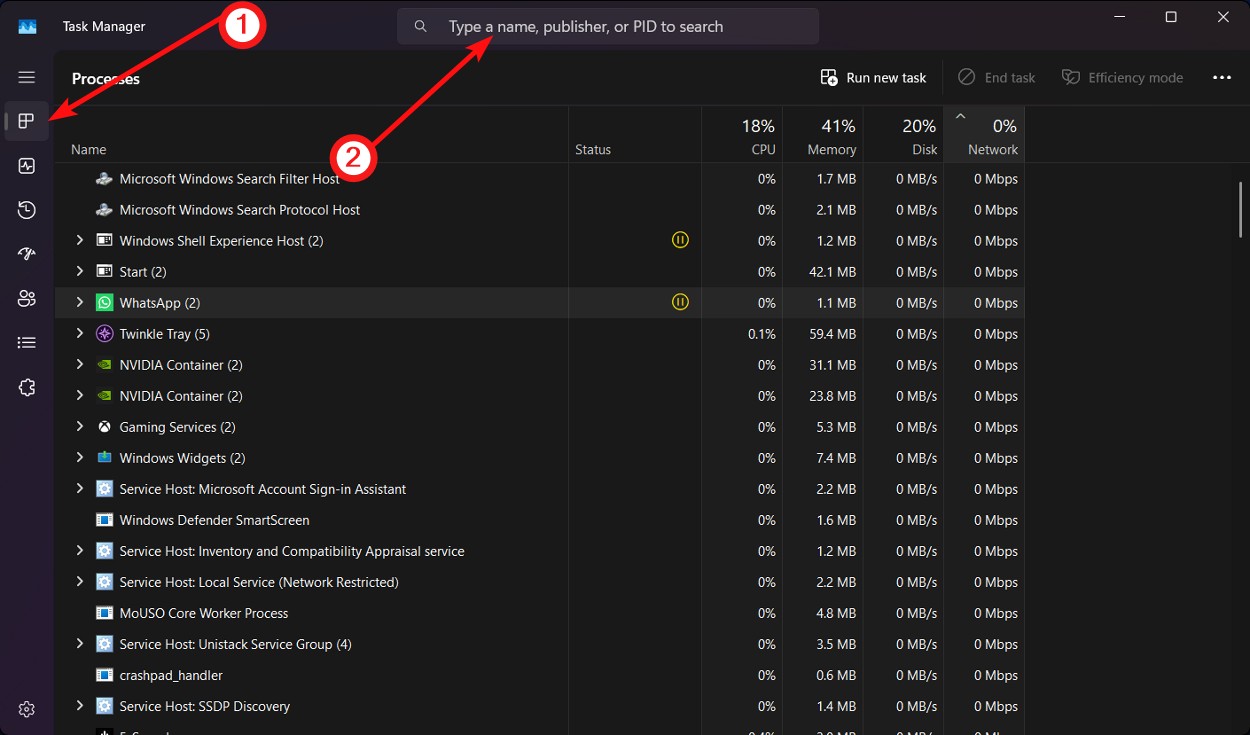
Task: Open Task Manager settings via the gear icon
Action: point(26,708)
